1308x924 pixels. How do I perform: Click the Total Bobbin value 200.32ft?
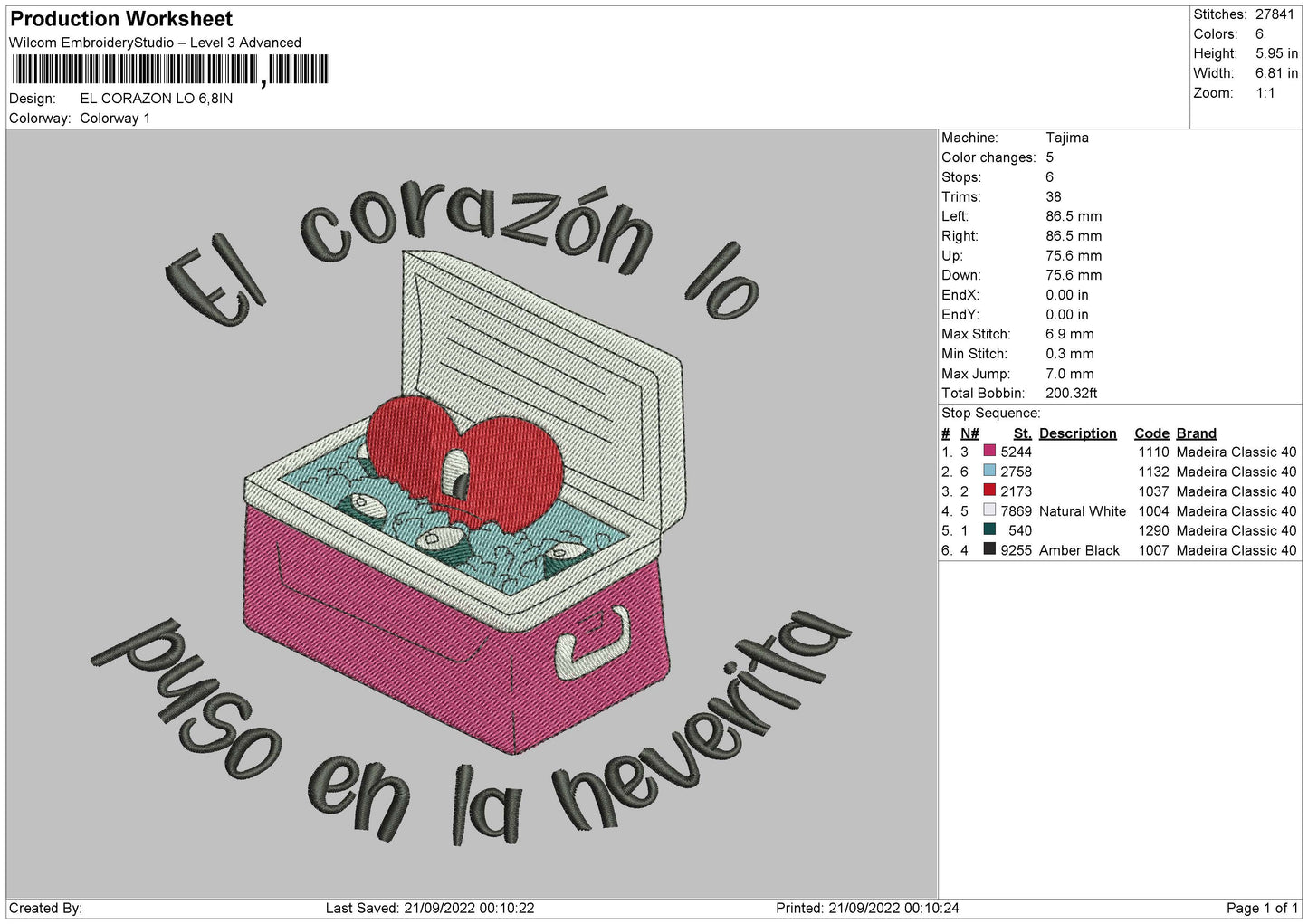point(1072,394)
